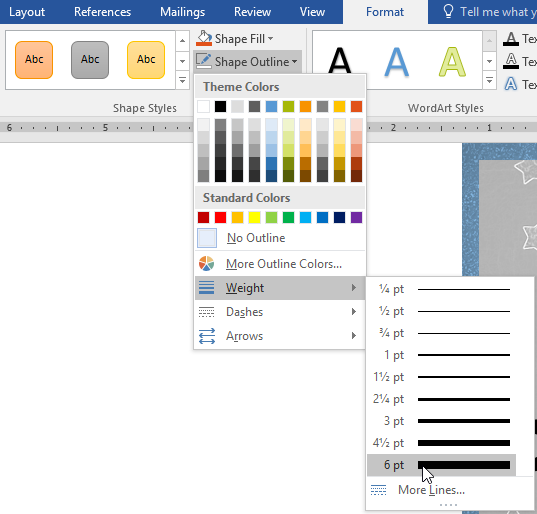This screenshot has height=514, width=537.
Task: Apply the orange Abc shape style
Action: pyautogui.click(x=34, y=60)
